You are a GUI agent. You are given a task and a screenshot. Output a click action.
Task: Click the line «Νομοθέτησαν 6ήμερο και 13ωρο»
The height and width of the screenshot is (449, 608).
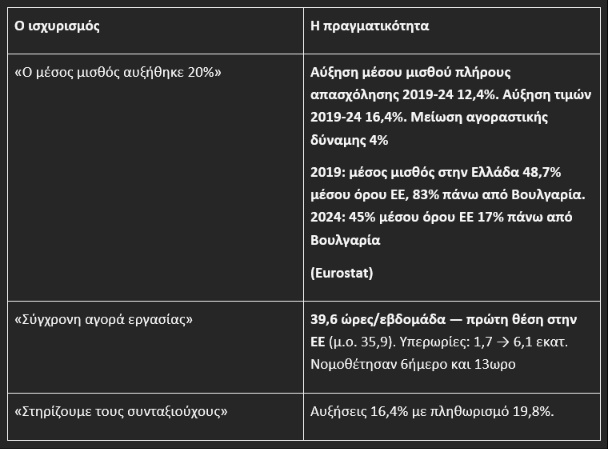tap(413, 364)
